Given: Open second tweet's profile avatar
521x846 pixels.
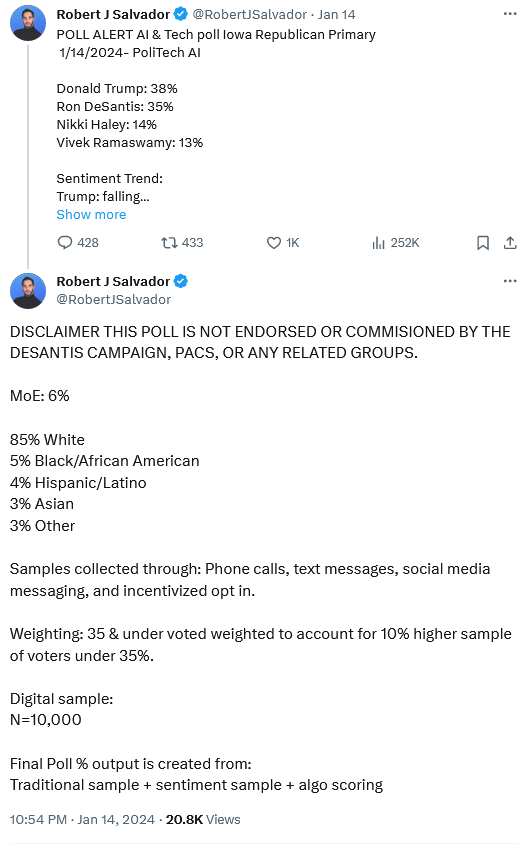Looking at the screenshot, I should 28,291.
